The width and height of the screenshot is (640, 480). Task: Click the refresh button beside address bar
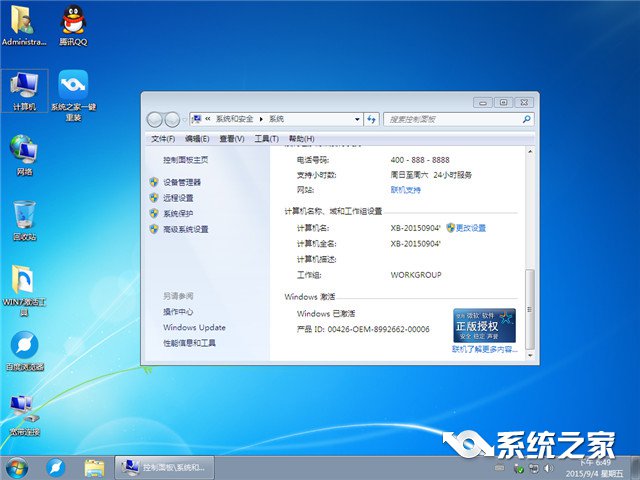point(371,119)
